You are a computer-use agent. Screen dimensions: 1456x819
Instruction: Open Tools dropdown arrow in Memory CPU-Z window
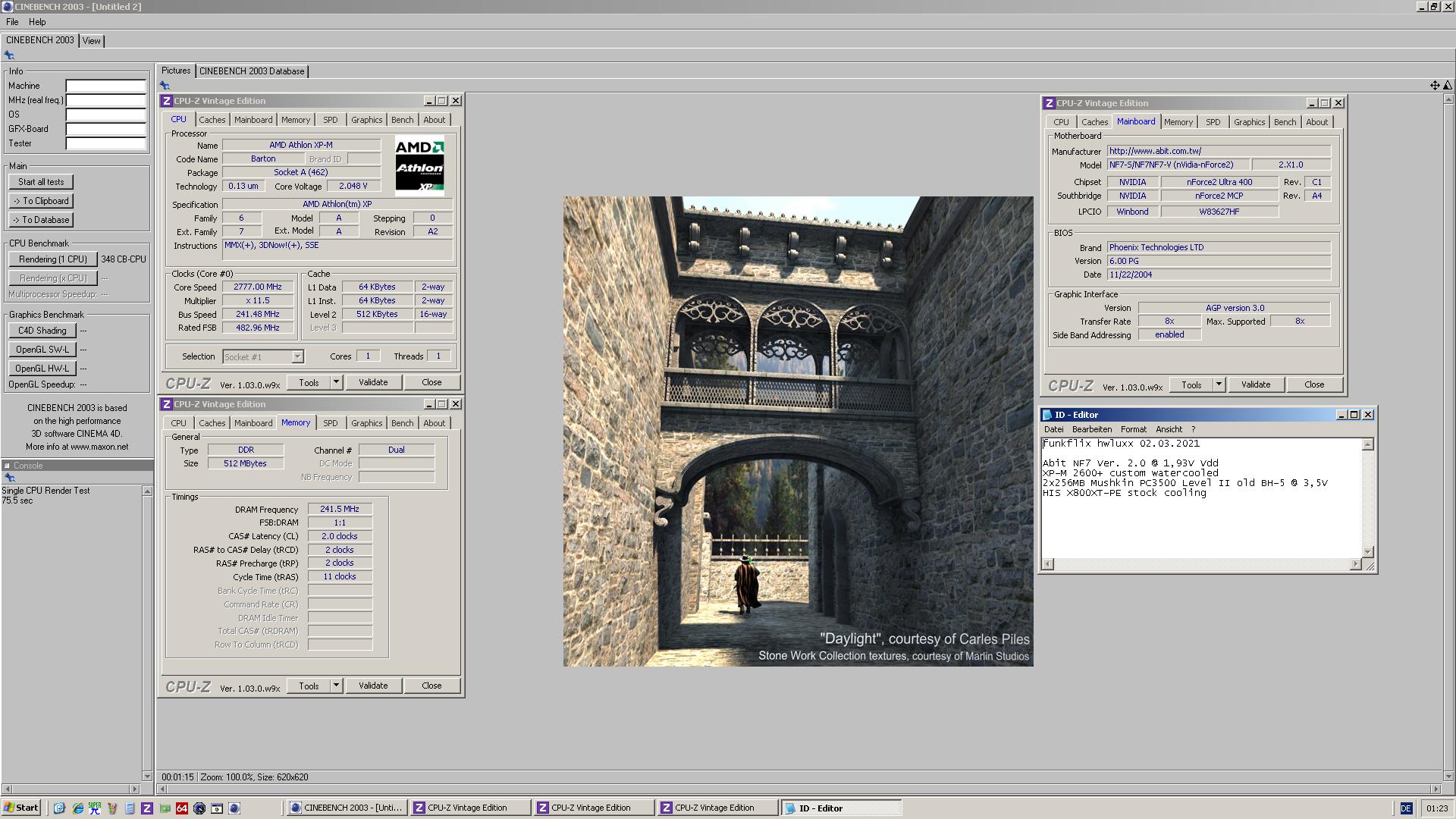(336, 686)
